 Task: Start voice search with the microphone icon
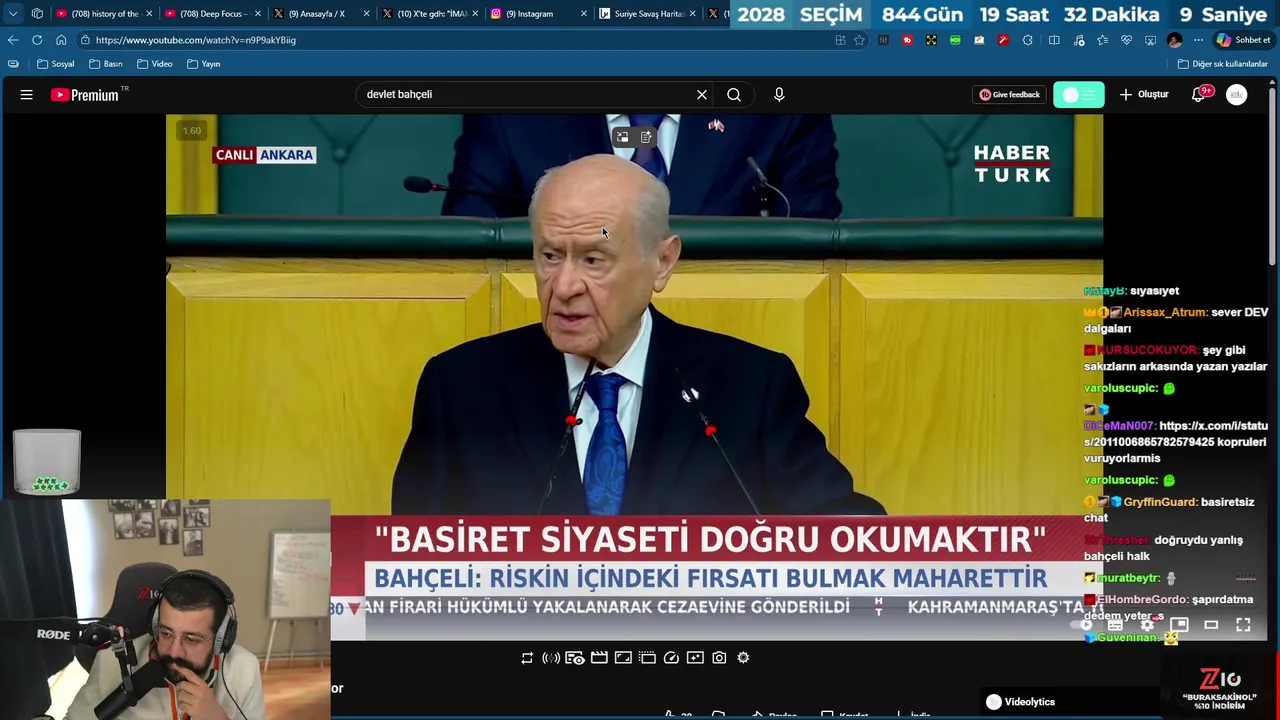779,95
